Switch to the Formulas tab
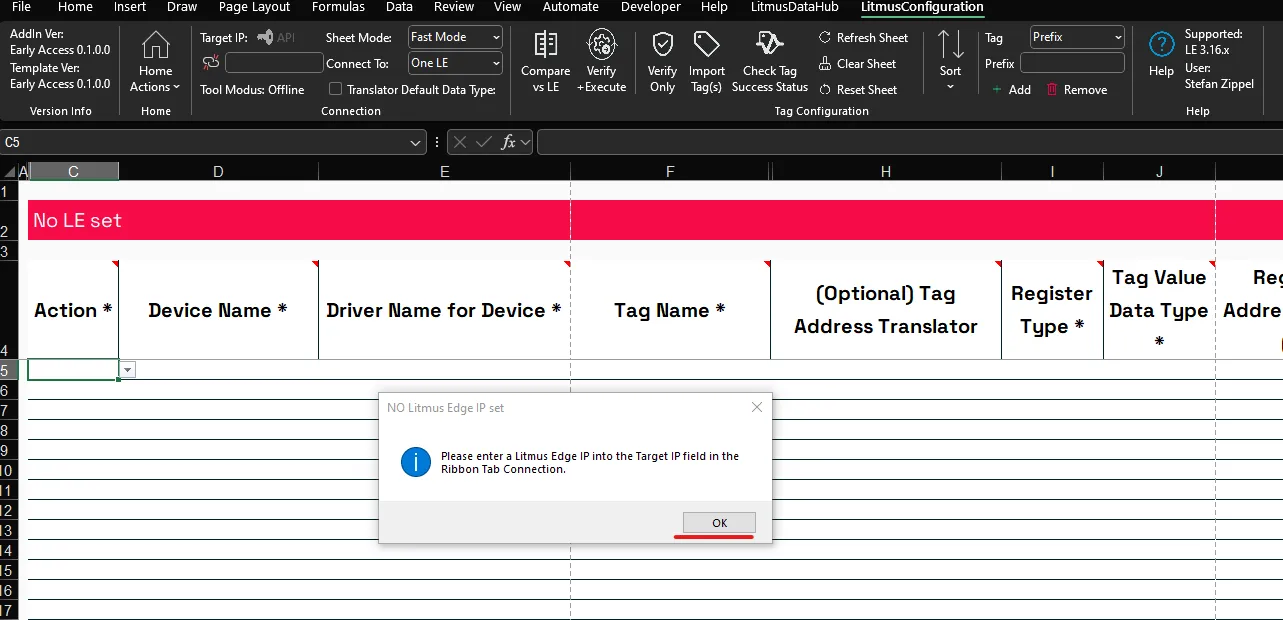 (338, 7)
